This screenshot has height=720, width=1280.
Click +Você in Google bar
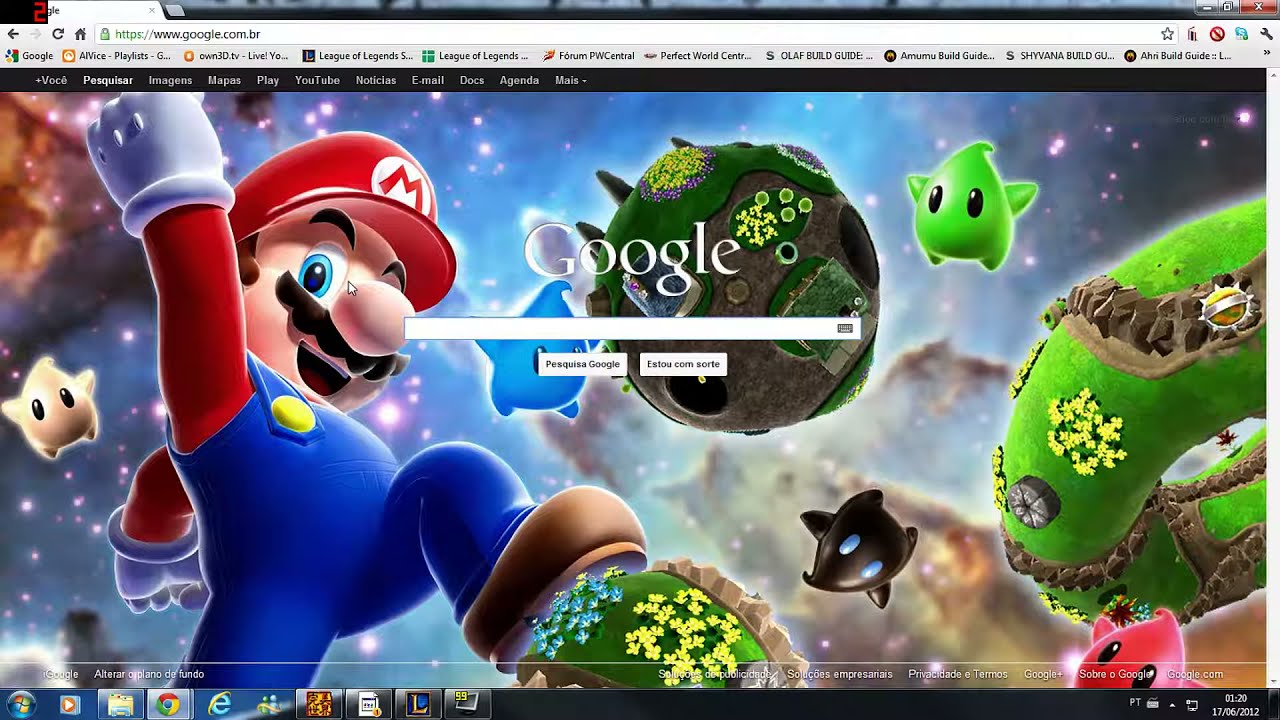51,80
